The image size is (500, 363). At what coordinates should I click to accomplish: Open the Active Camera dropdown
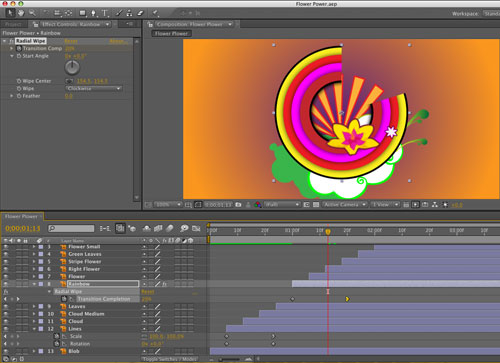click(345, 205)
